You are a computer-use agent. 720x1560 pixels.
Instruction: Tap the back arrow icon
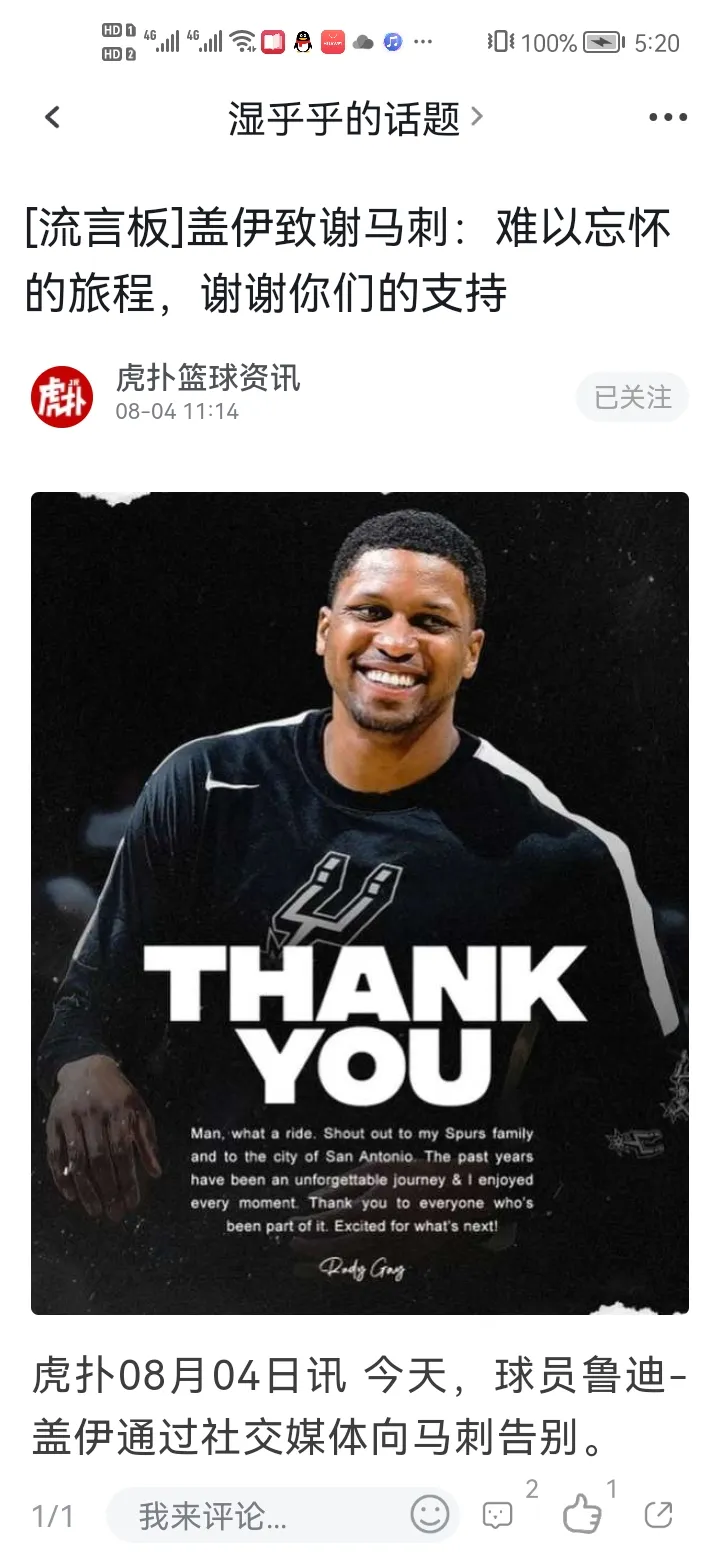pos(53,118)
